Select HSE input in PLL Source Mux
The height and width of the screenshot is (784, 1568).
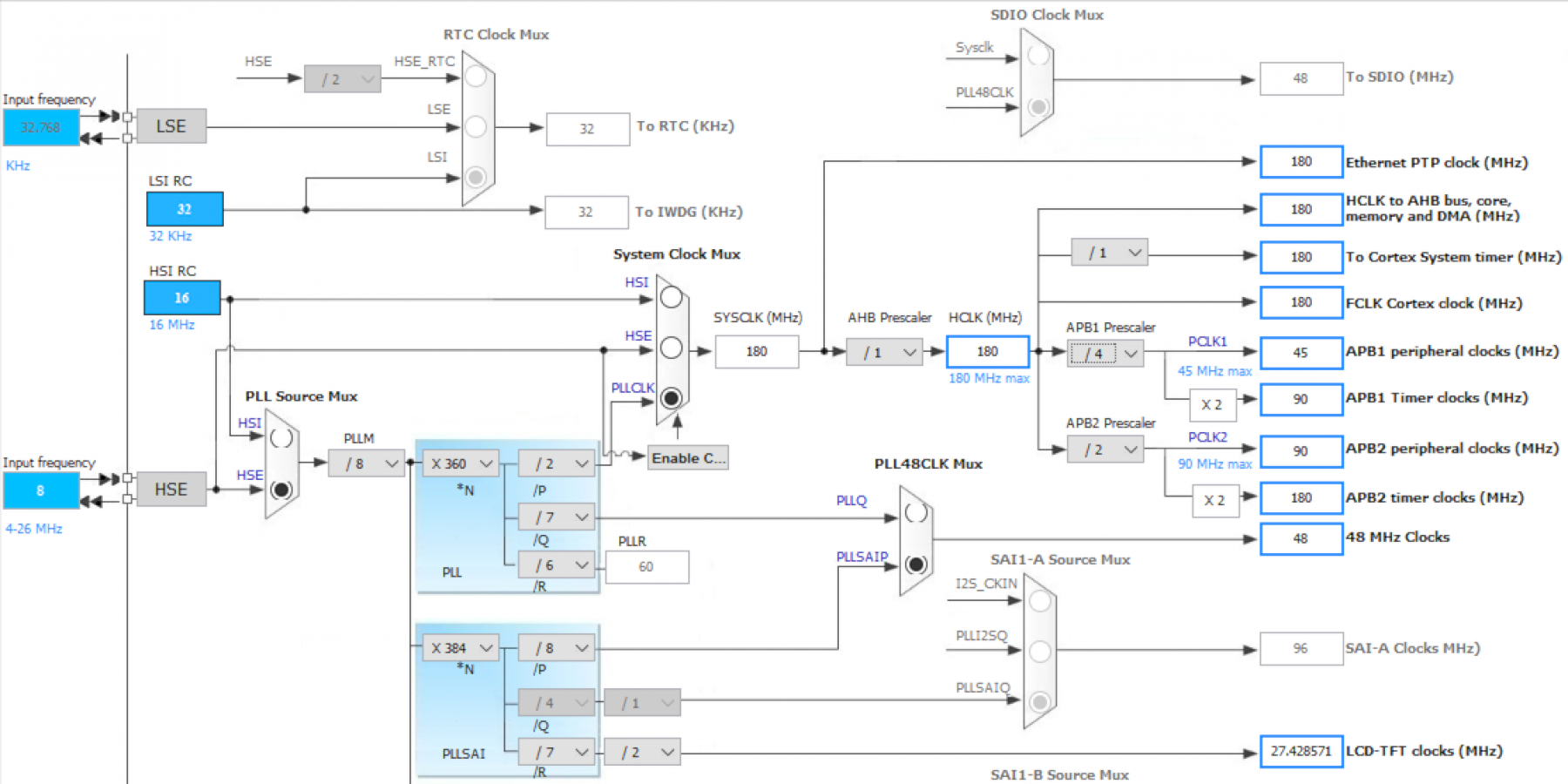(280, 490)
